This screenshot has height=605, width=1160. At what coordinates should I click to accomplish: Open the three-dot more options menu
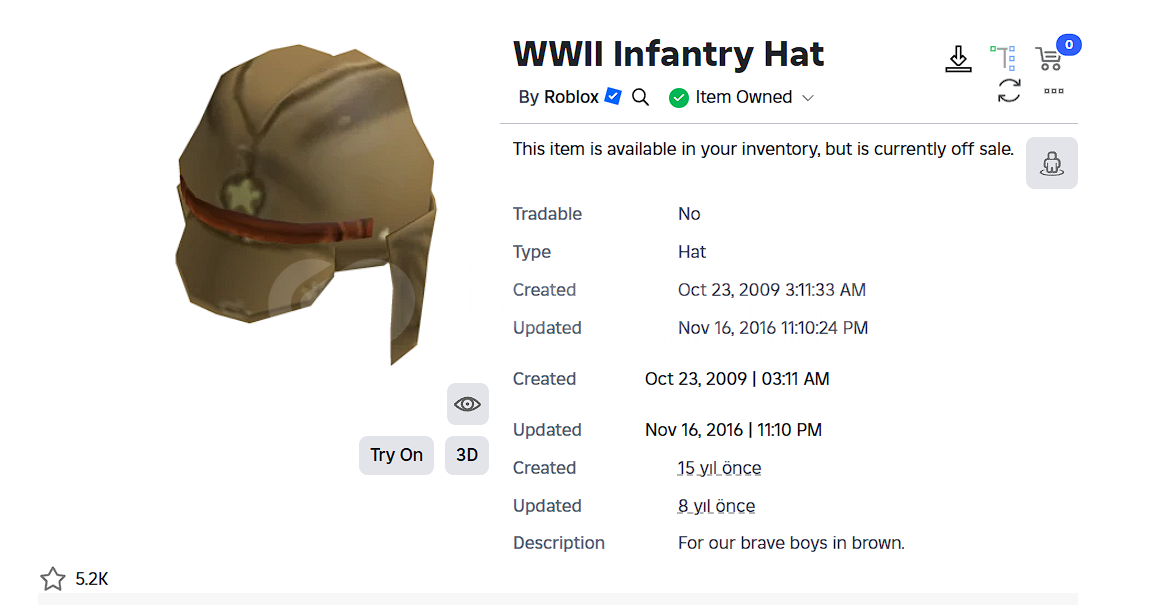click(x=1053, y=91)
